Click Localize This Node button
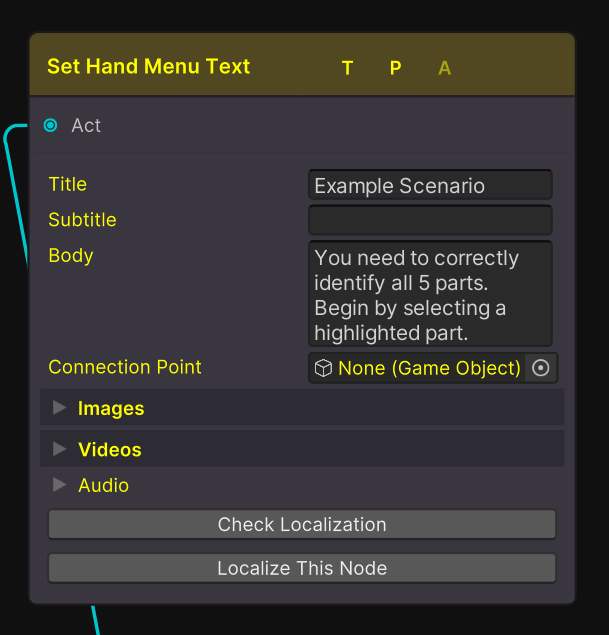Screen dimensions: 609x635 coord(302,568)
